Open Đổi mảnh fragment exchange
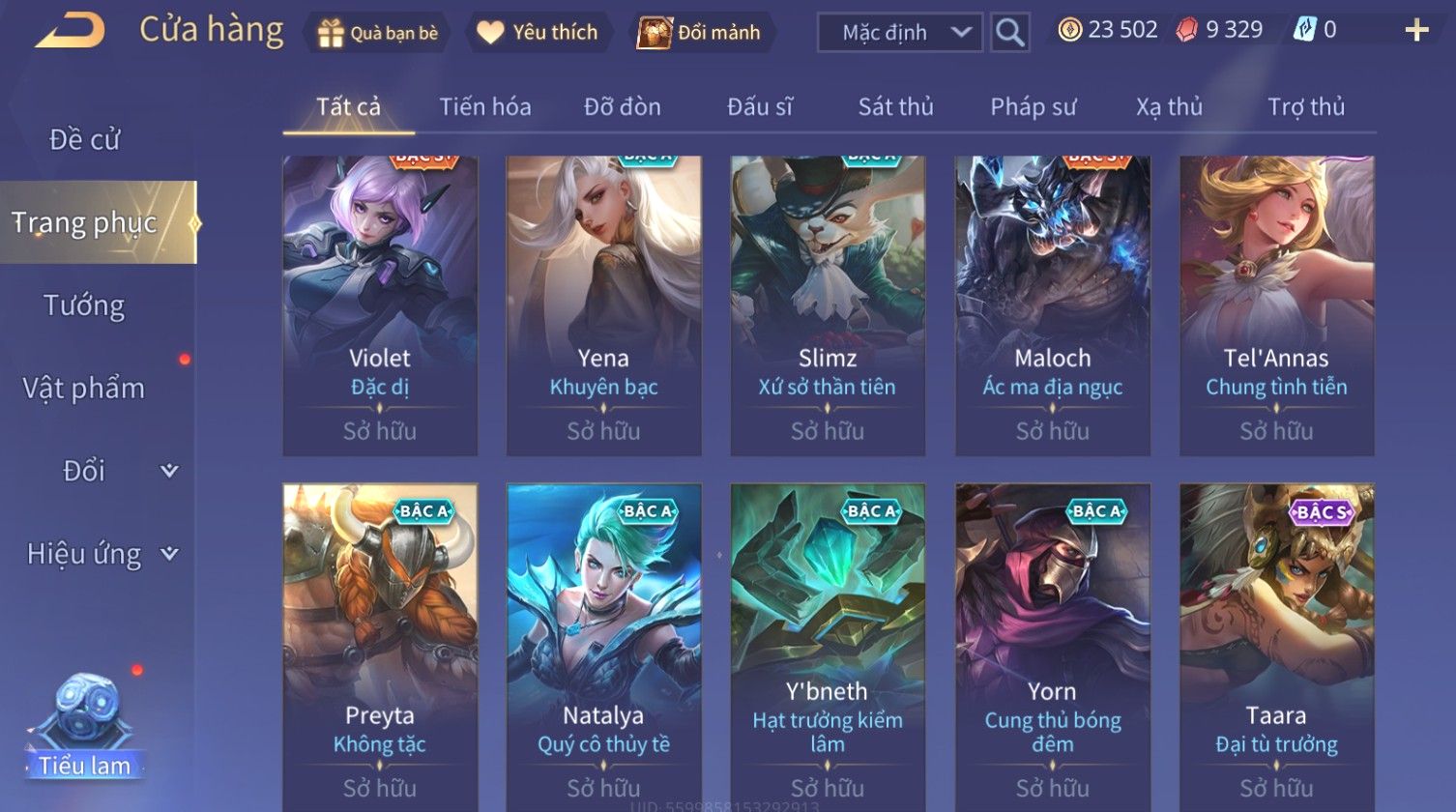Viewport: 1456px width, 812px height. click(x=699, y=33)
